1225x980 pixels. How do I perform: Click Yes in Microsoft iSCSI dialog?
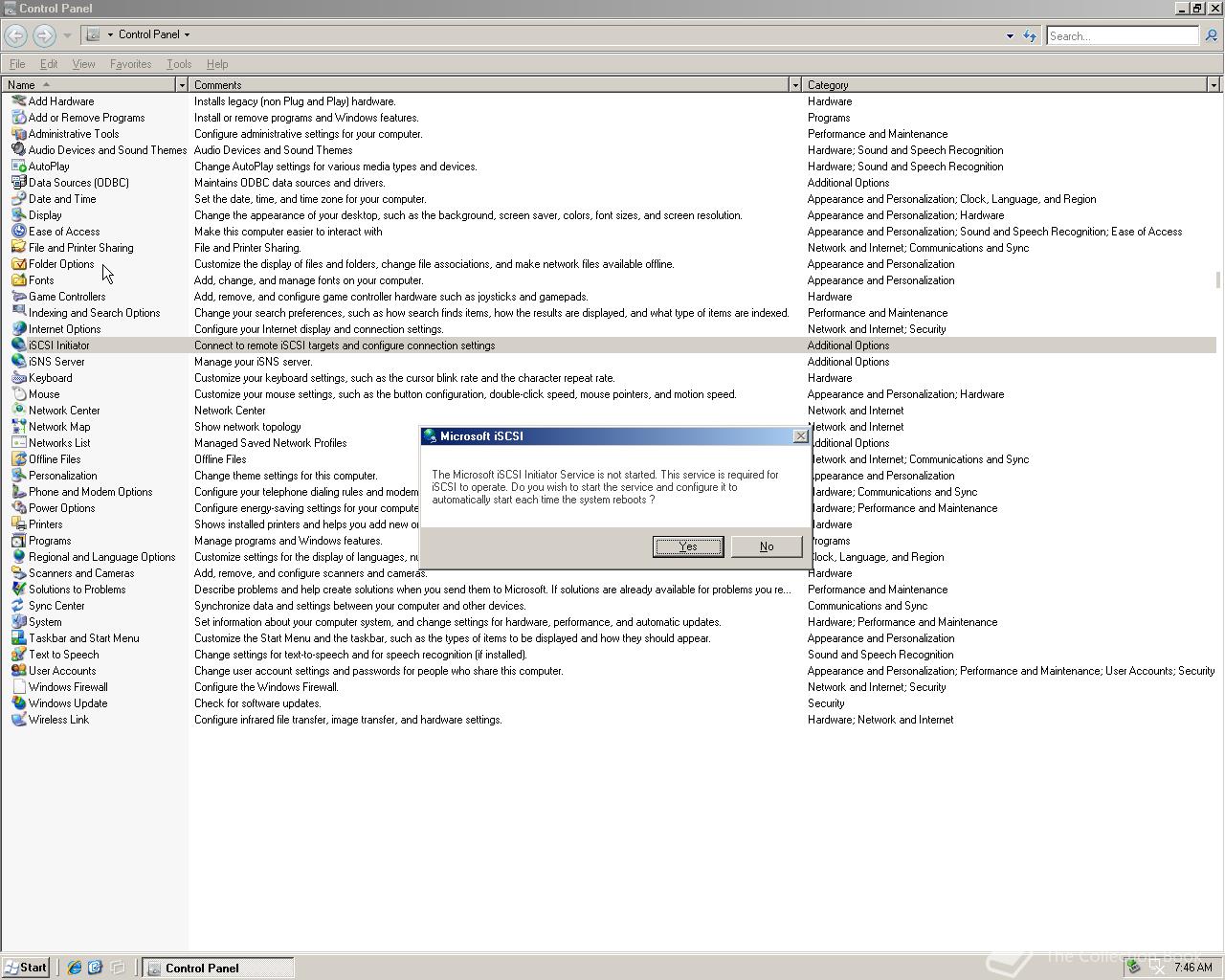coord(688,546)
